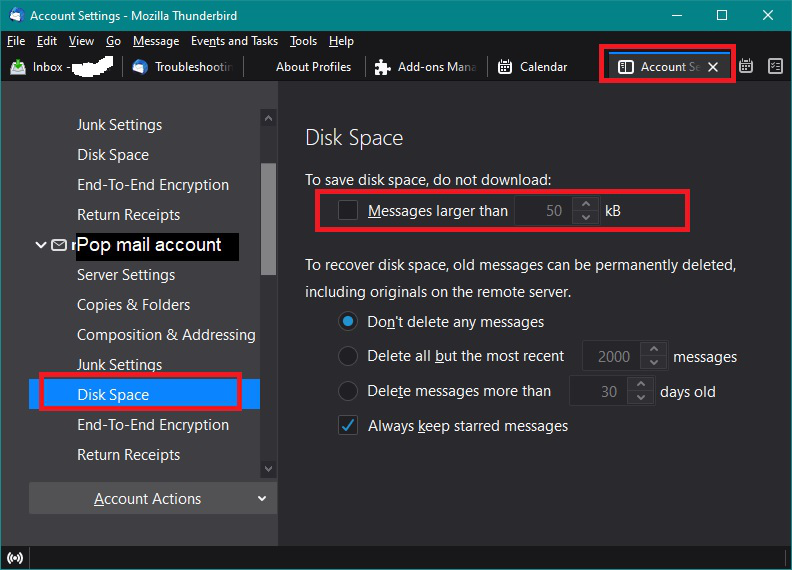The height and width of the screenshot is (570, 792).
Task: Increase the days old value
Action: 640,384
